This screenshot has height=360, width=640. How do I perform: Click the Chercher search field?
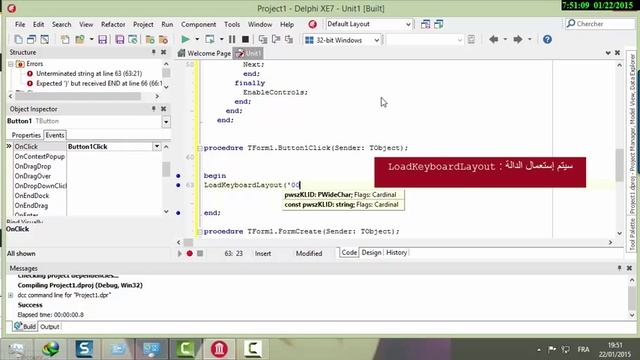coord(600,24)
